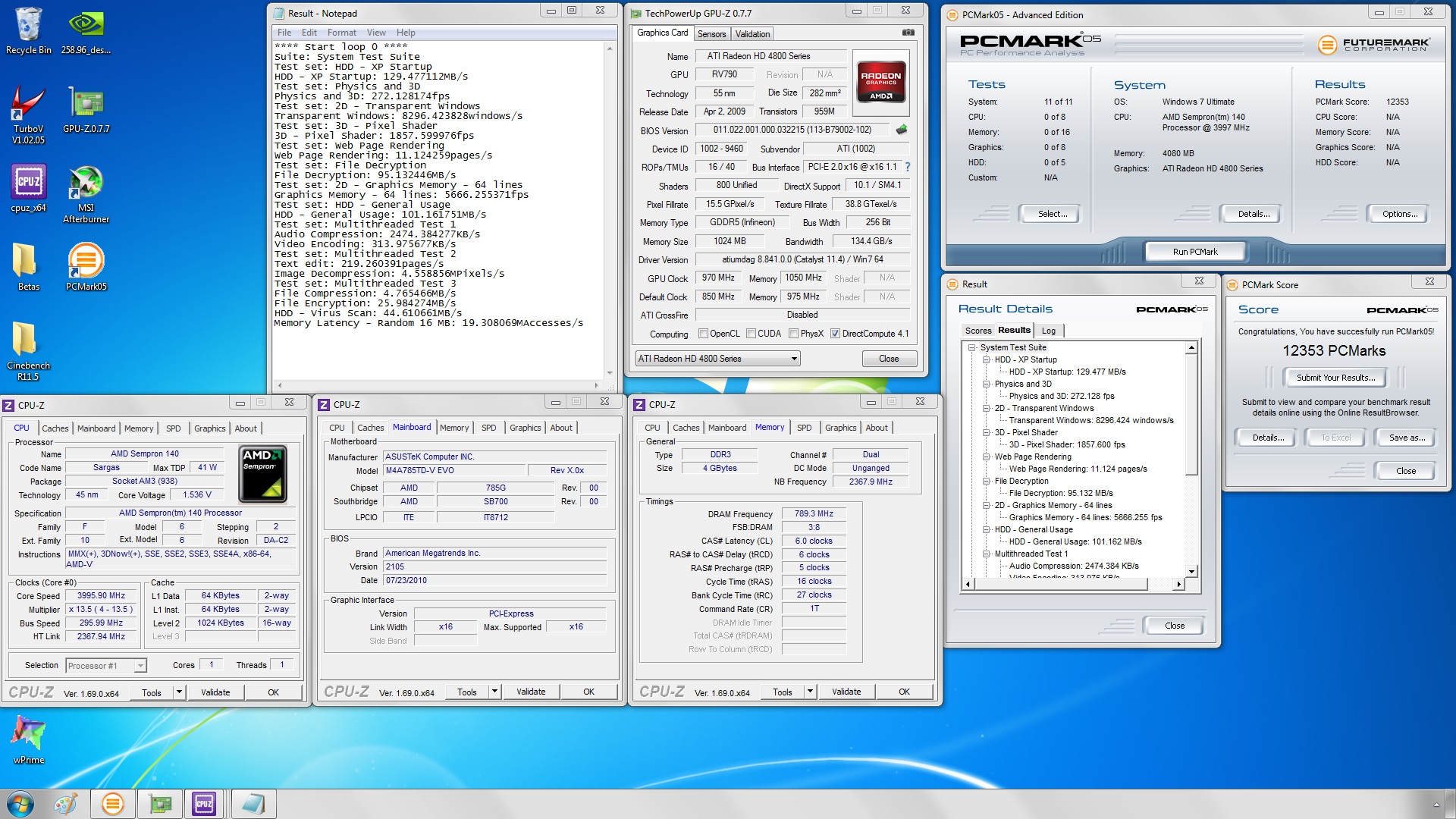Click Options button under Results
1456x819 pixels.
[1399, 215]
